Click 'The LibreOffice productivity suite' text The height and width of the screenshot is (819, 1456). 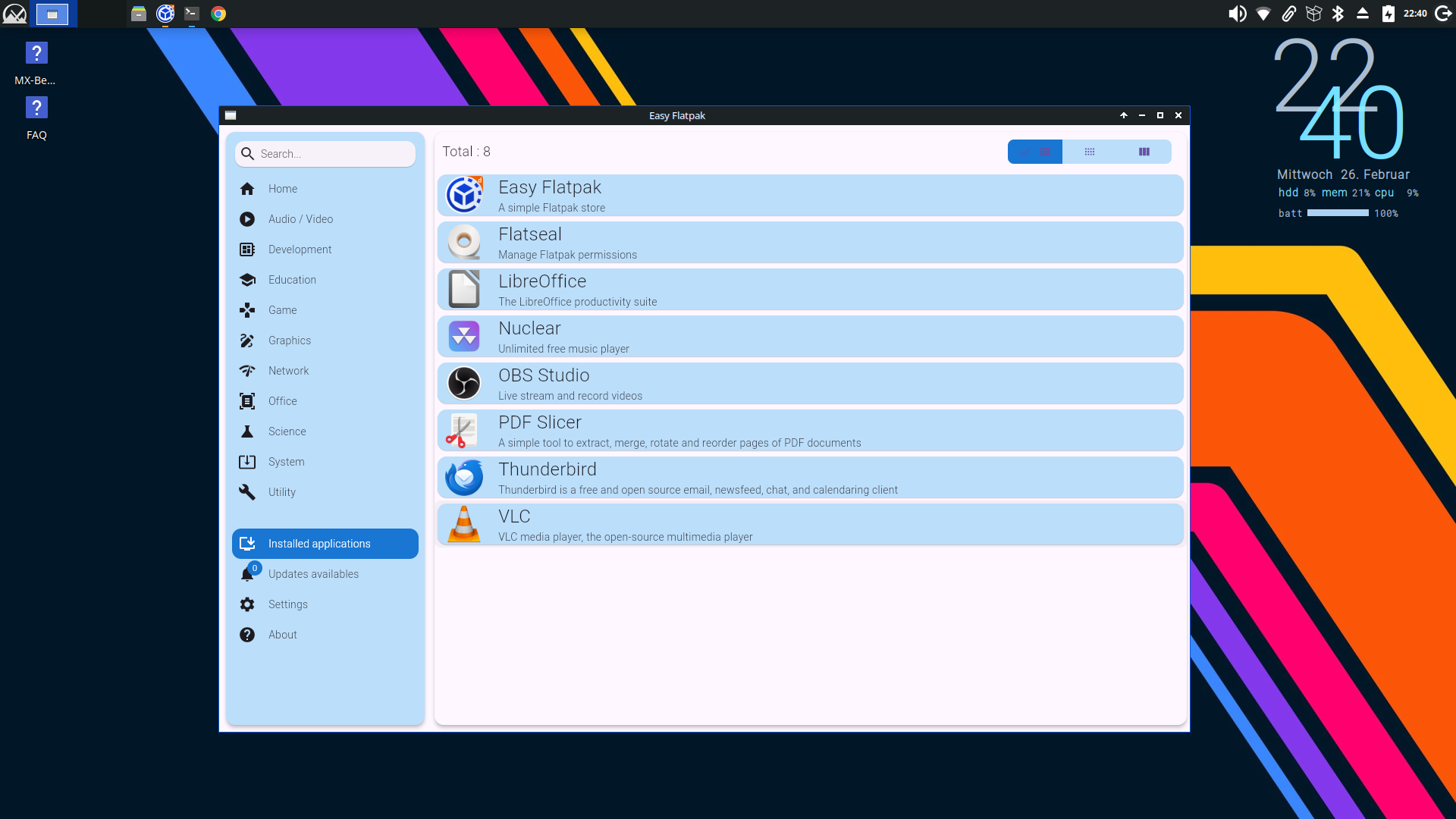point(577,302)
